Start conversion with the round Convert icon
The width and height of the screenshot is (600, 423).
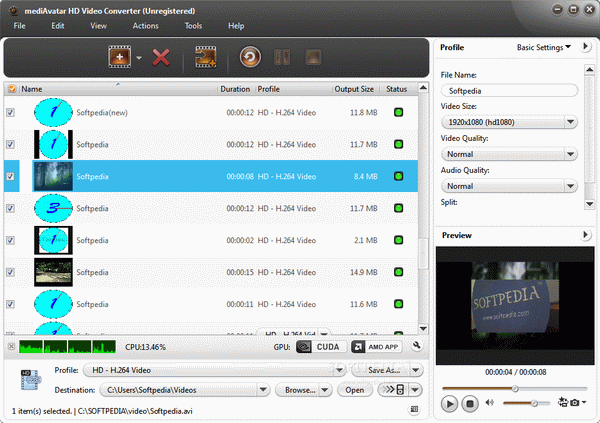click(x=250, y=57)
